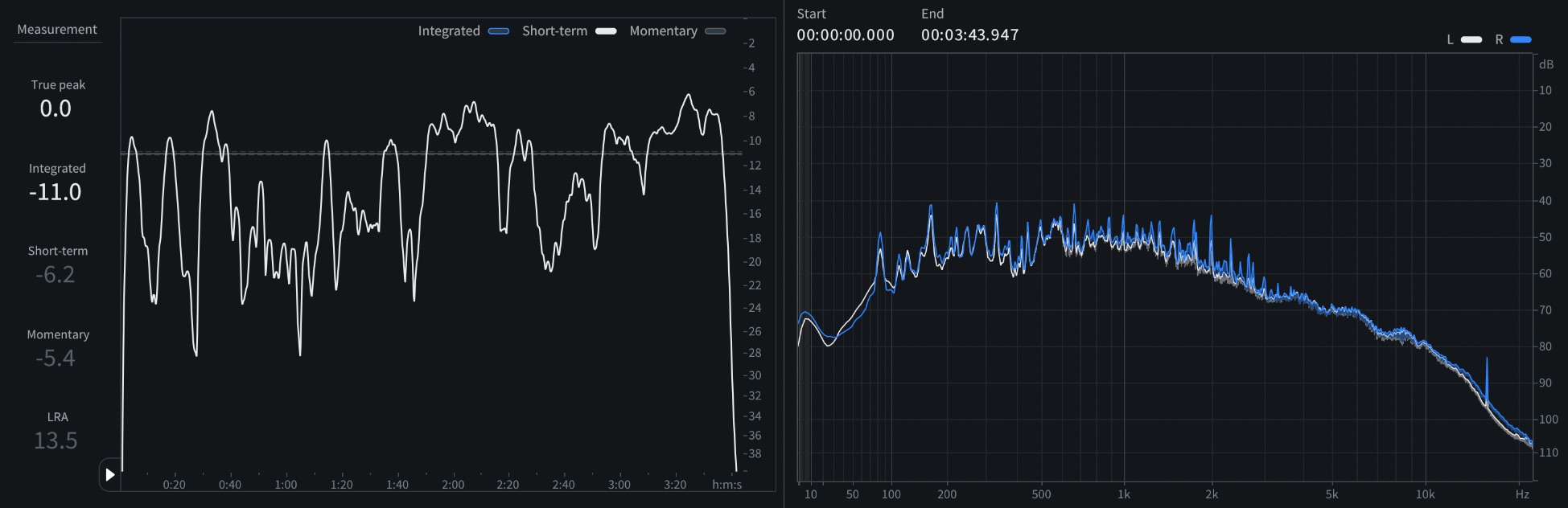Image resolution: width=1568 pixels, height=508 pixels.
Task: Click the Hz unit label on the spectrum axis
Action: tap(1522, 494)
